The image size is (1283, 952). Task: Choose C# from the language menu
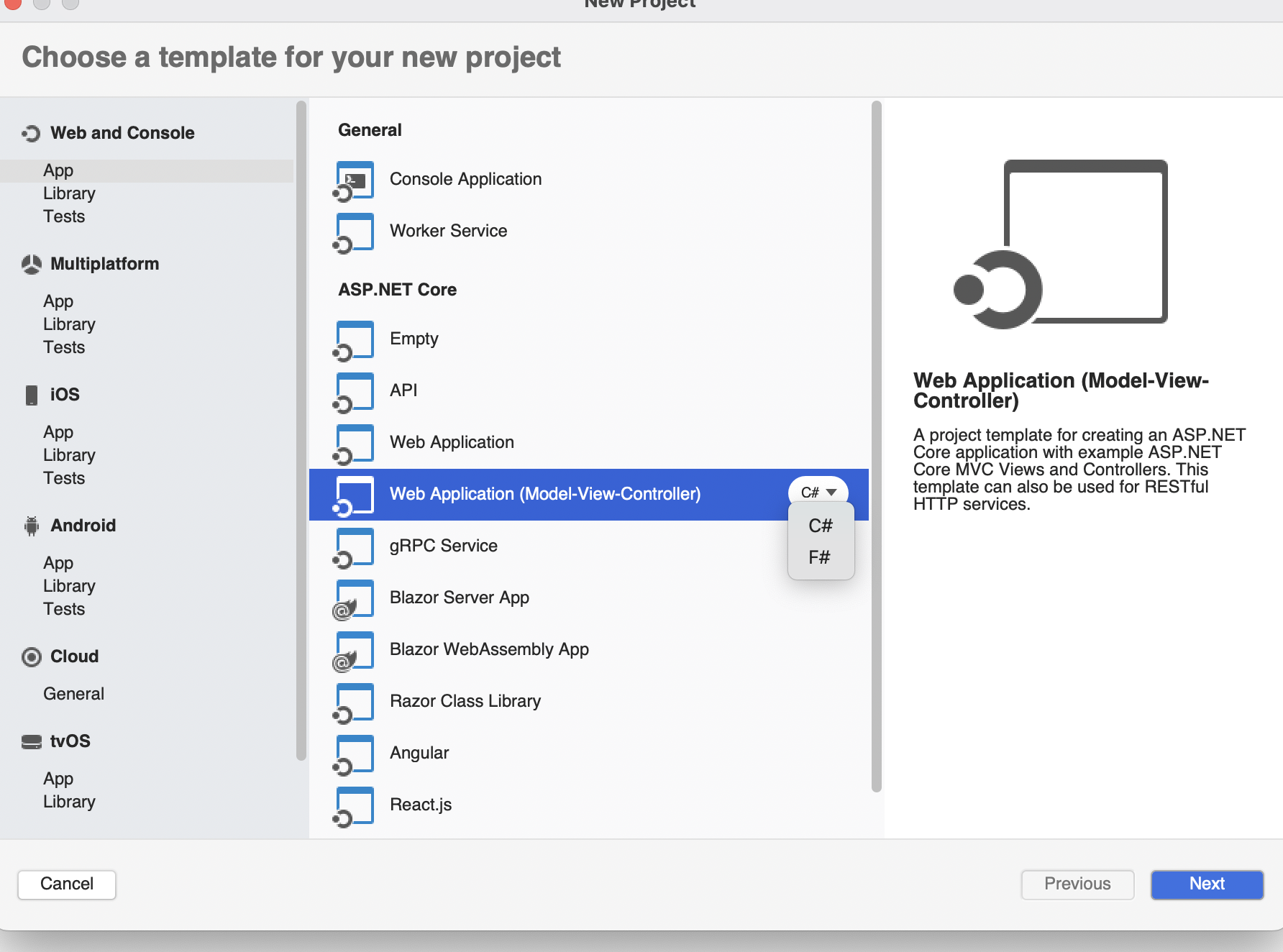[x=821, y=526]
